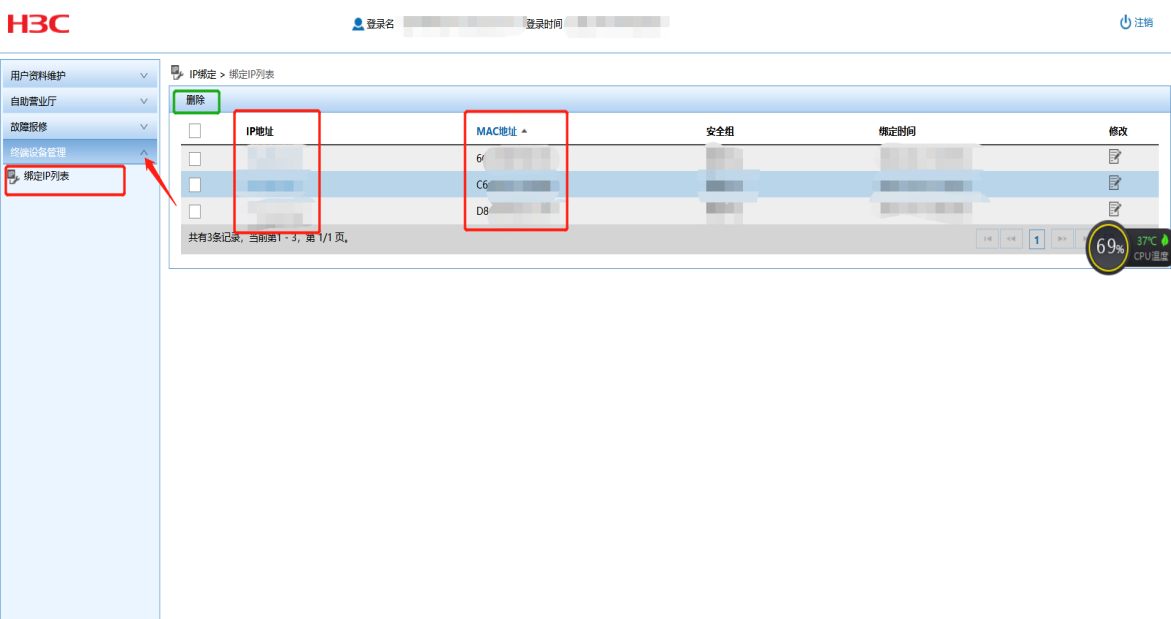The width and height of the screenshot is (1171, 619).
Task: Click the modify icon for the D8 MAC row
Action: 1114,209
